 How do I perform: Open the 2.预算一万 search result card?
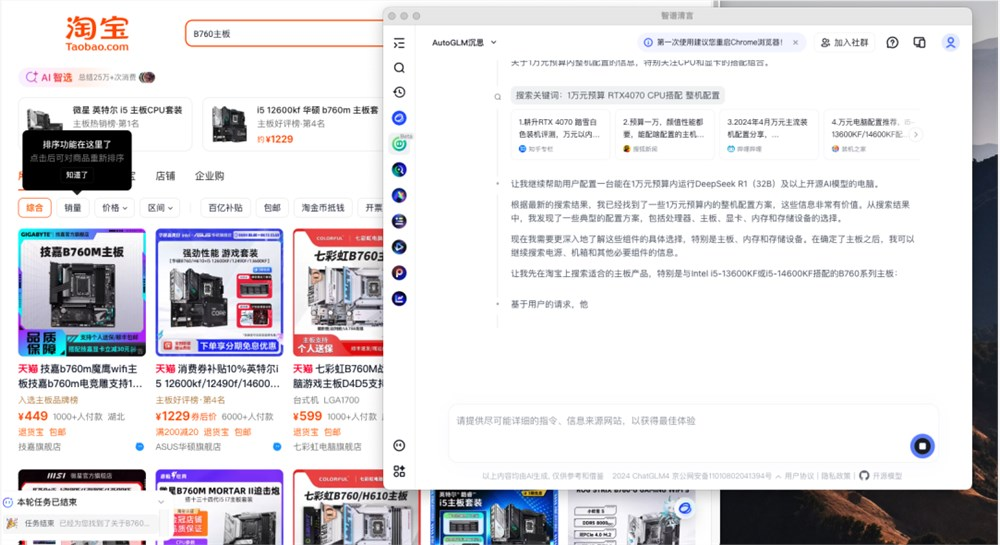(x=665, y=134)
